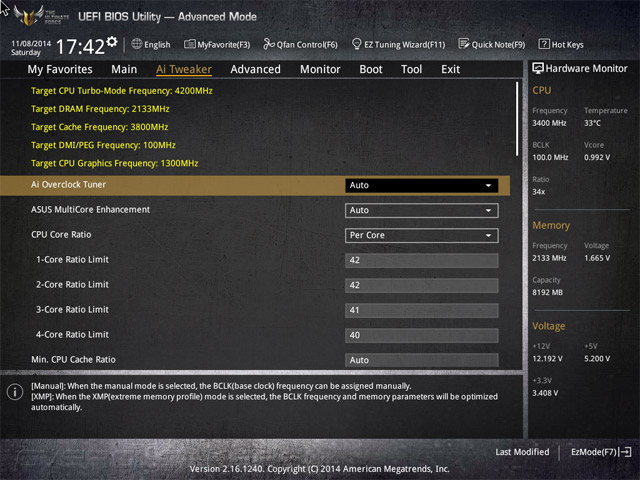Viewport: 640px width, 480px height.
Task: Click the +12V 12.192 V reading
Action: pos(547,359)
